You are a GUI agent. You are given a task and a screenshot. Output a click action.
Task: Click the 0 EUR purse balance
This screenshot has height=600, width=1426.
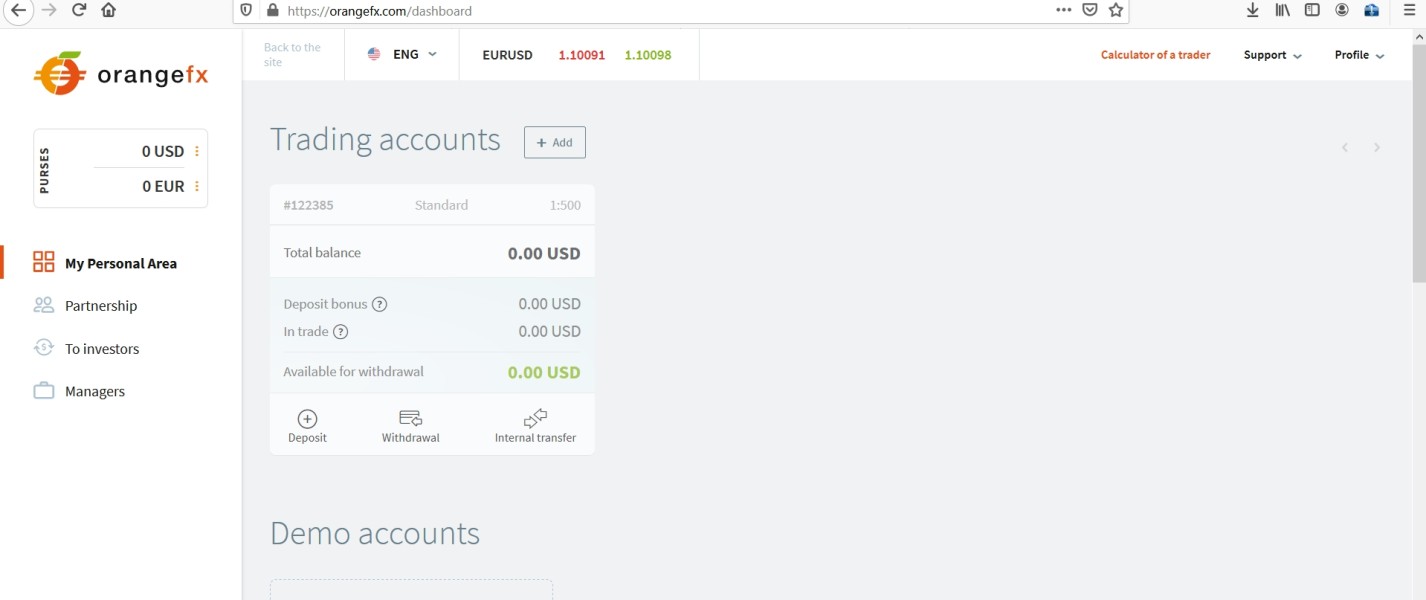[163, 186]
